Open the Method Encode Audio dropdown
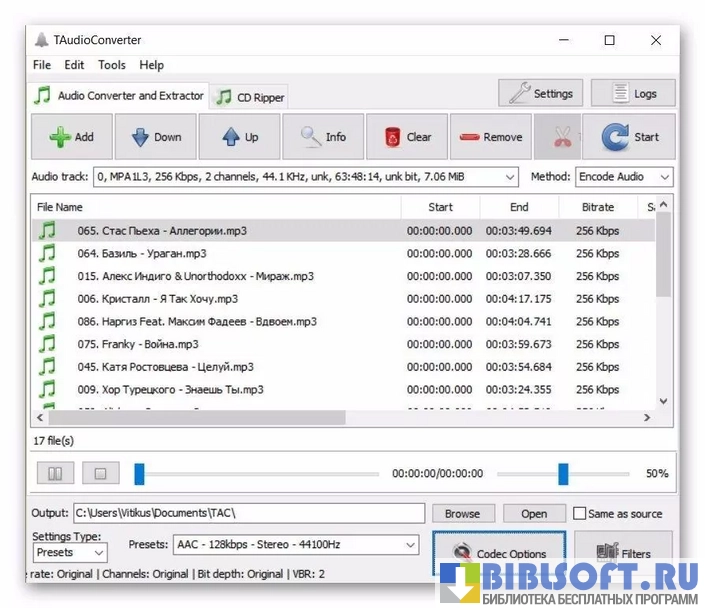Screen dimensions: 705x608 point(662,177)
